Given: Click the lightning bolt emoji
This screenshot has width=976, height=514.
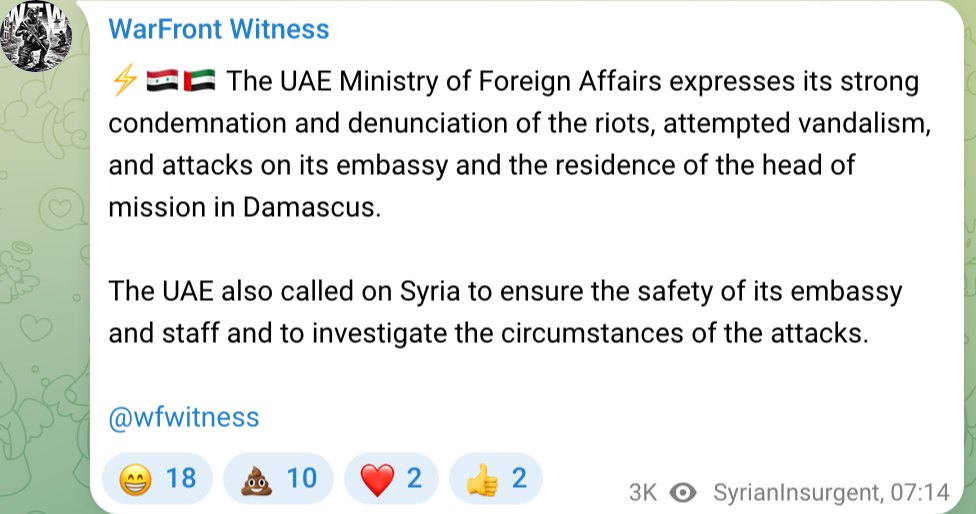Looking at the screenshot, I should (125, 81).
